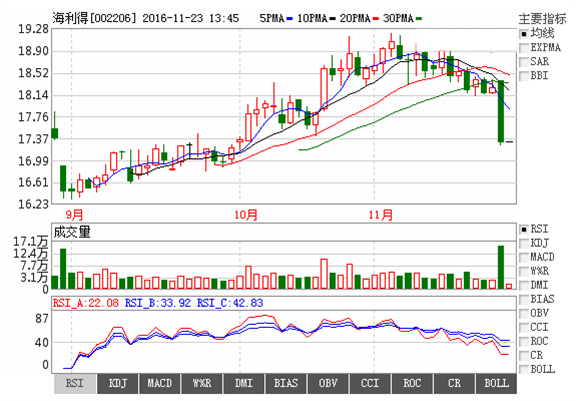576x401 pixels.
Task: Enable the BBI indicator checkbox
Action: (524, 76)
